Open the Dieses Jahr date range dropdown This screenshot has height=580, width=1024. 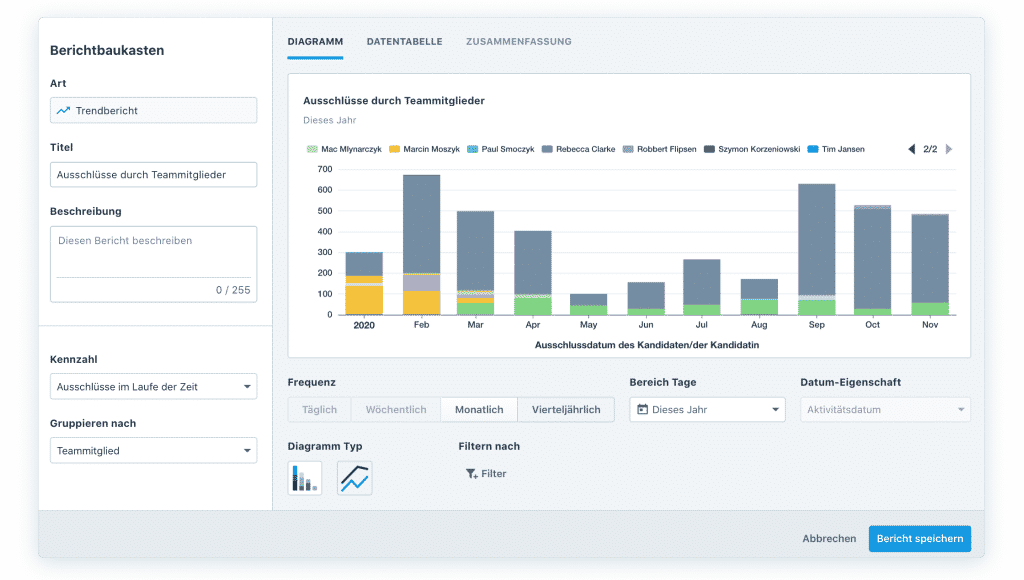pos(708,410)
